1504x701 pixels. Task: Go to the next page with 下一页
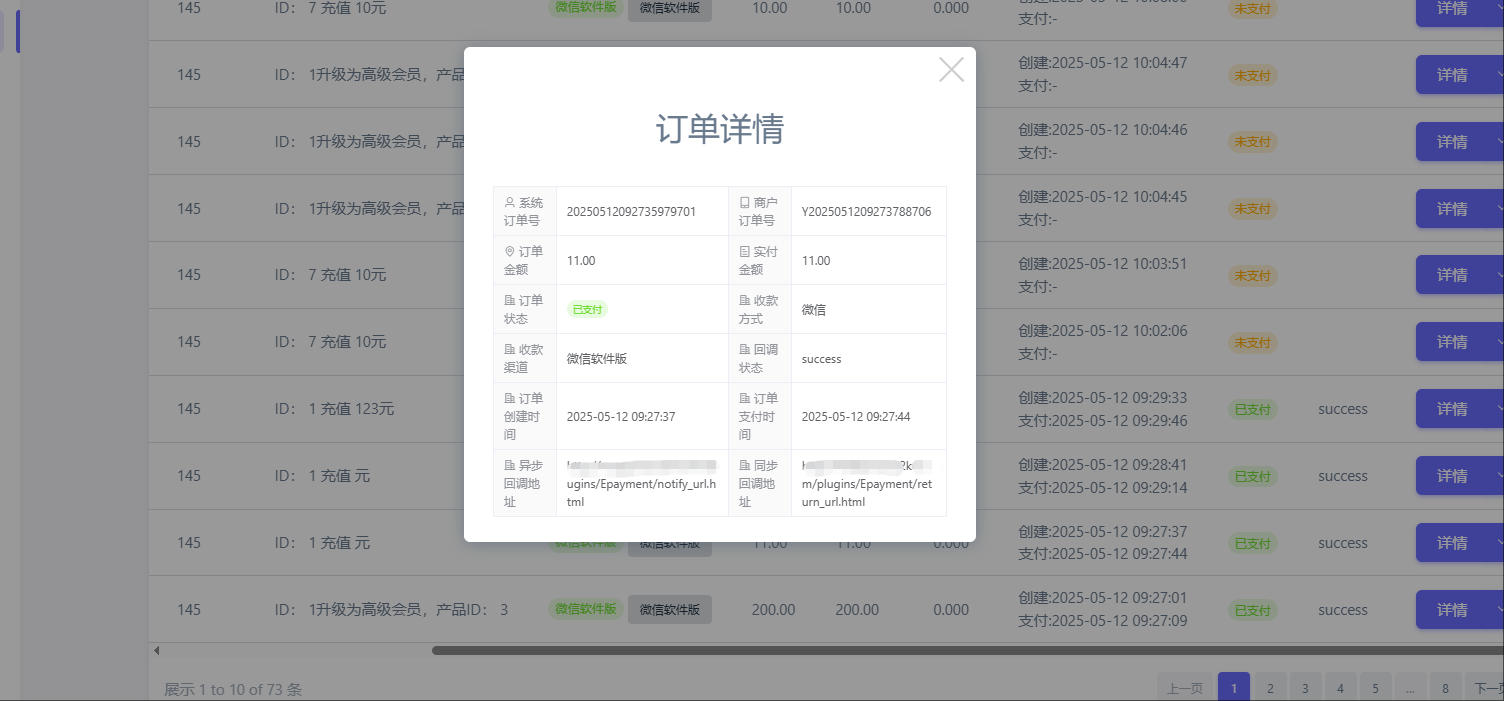click(x=1487, y=688)
